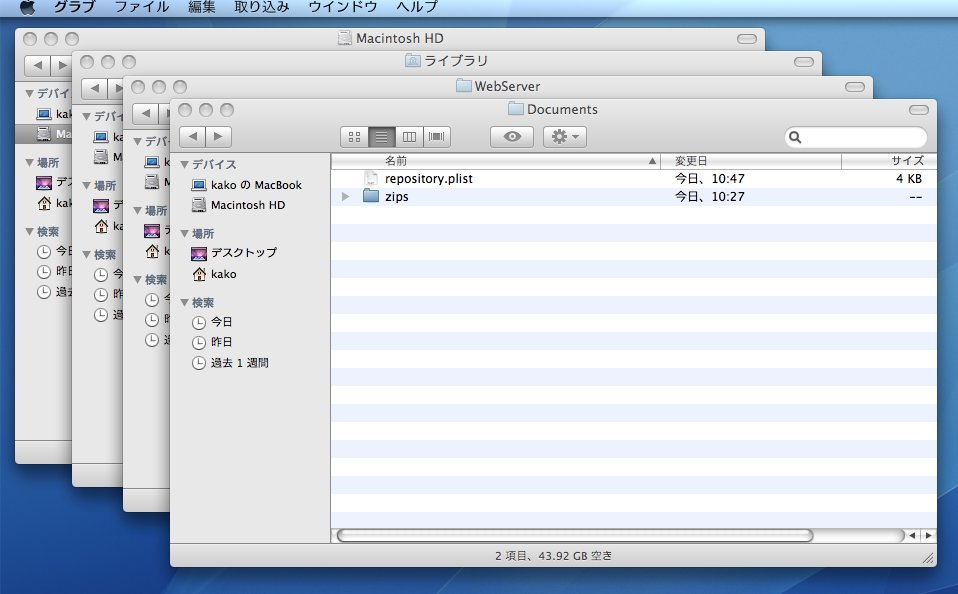Select 過去 1 週間 search in Documents sidebar
This screenshot has width=958, height=594.
(x=230, y=363)
